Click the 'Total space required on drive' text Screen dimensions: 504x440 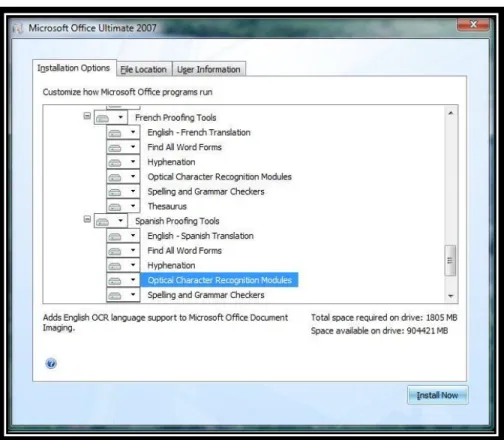[384, 318]
